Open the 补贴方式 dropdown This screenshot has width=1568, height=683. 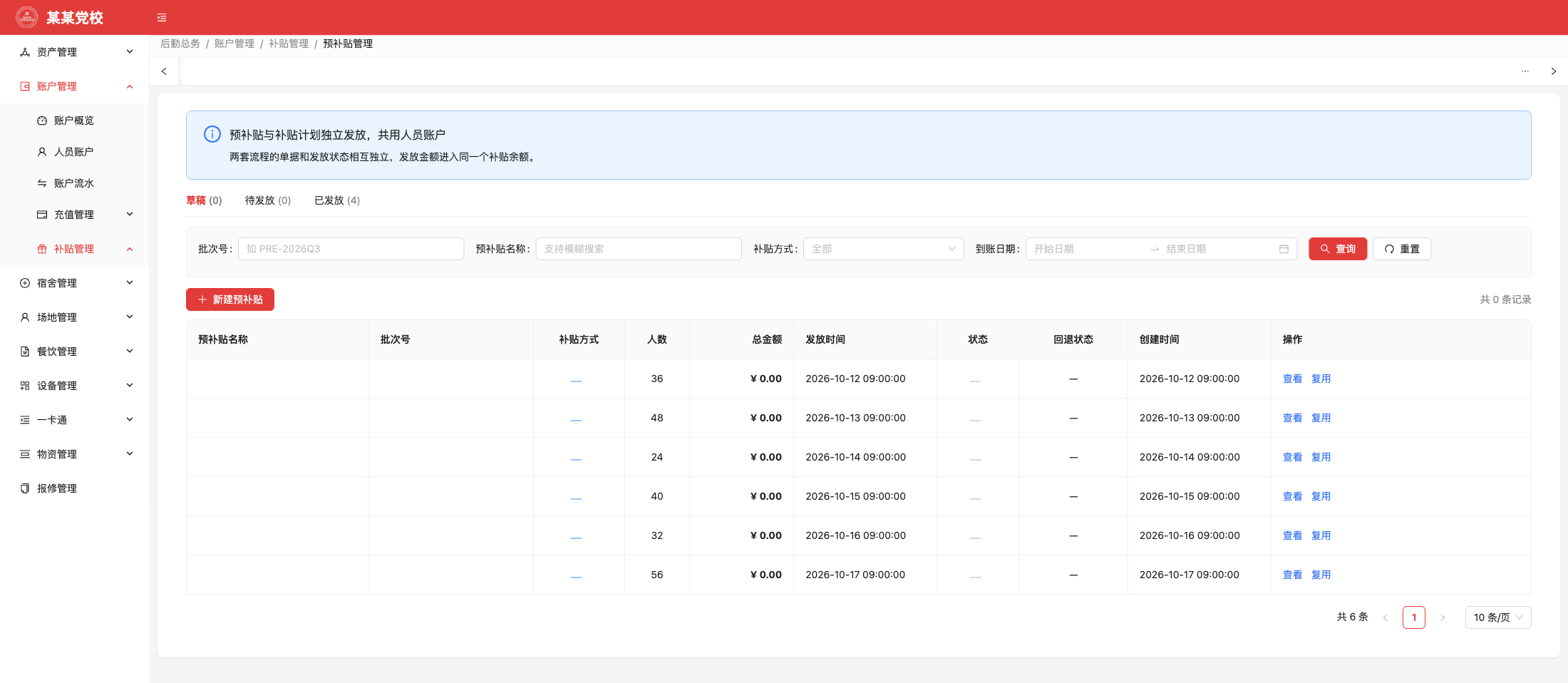click(884, 249)
